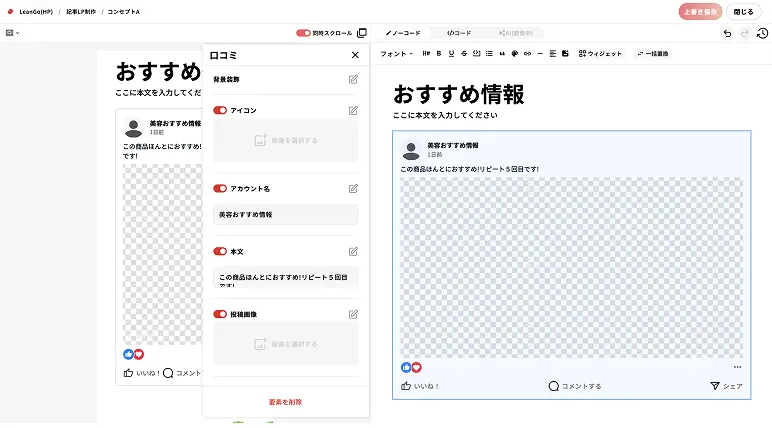Switch to the ノーコード tab
The image size is (772, 428).
coord(403,33)
